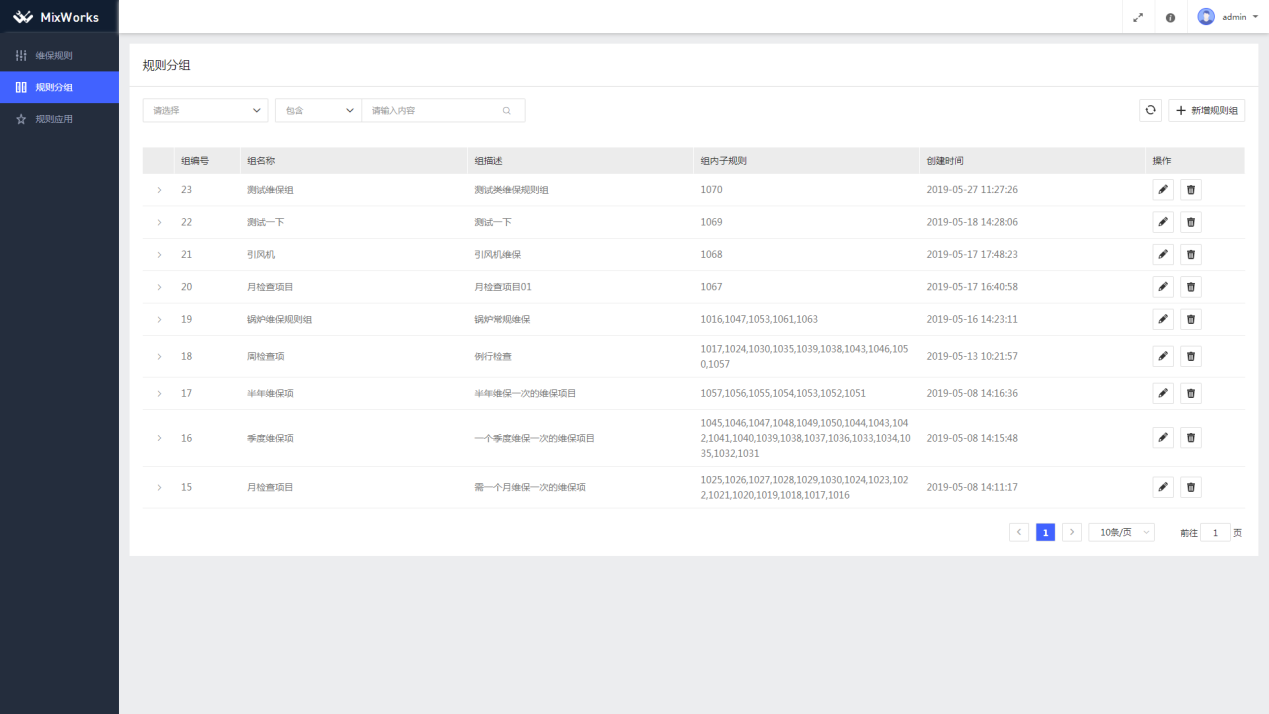Expand the row for group 17
Image resolution: width=1269 pixels, height=714 pixels.
(x=159, y=394)
